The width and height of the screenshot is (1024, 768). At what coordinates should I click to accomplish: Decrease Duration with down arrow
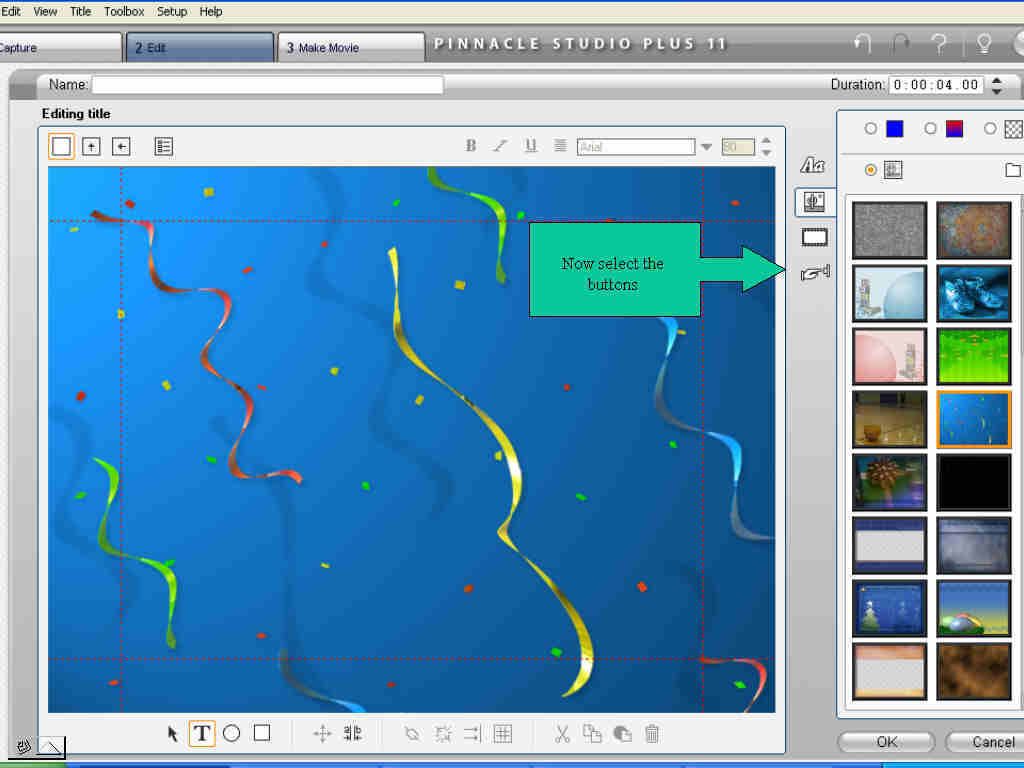pos(997,91)
